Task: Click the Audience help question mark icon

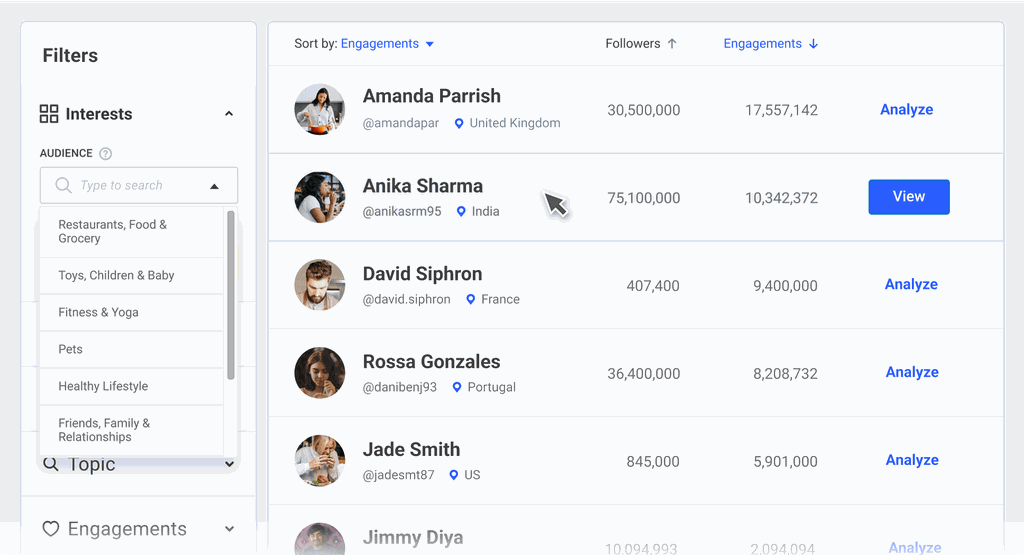Action: (106, 154)
